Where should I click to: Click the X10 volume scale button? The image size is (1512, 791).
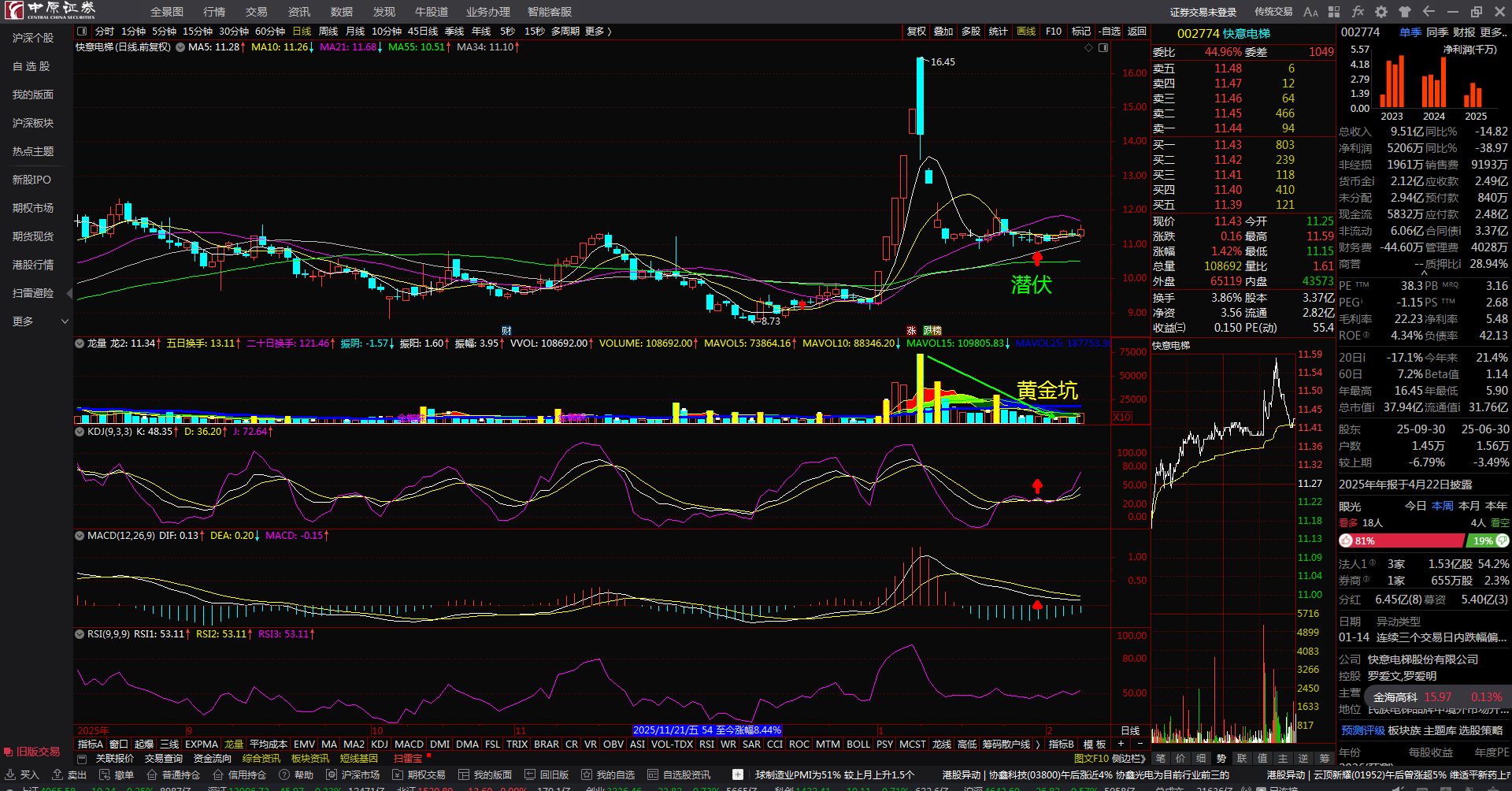1122,418
